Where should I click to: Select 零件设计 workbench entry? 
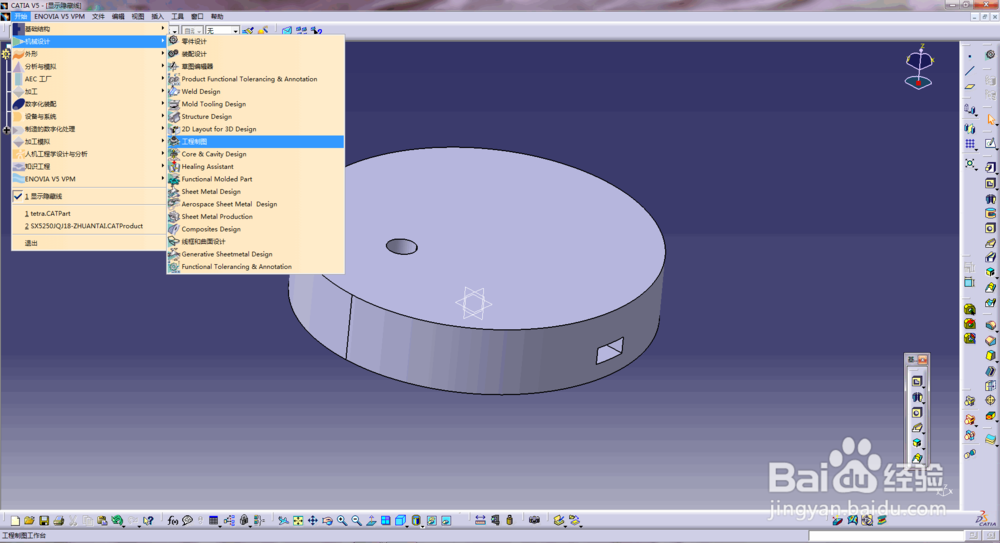point(256,41)
